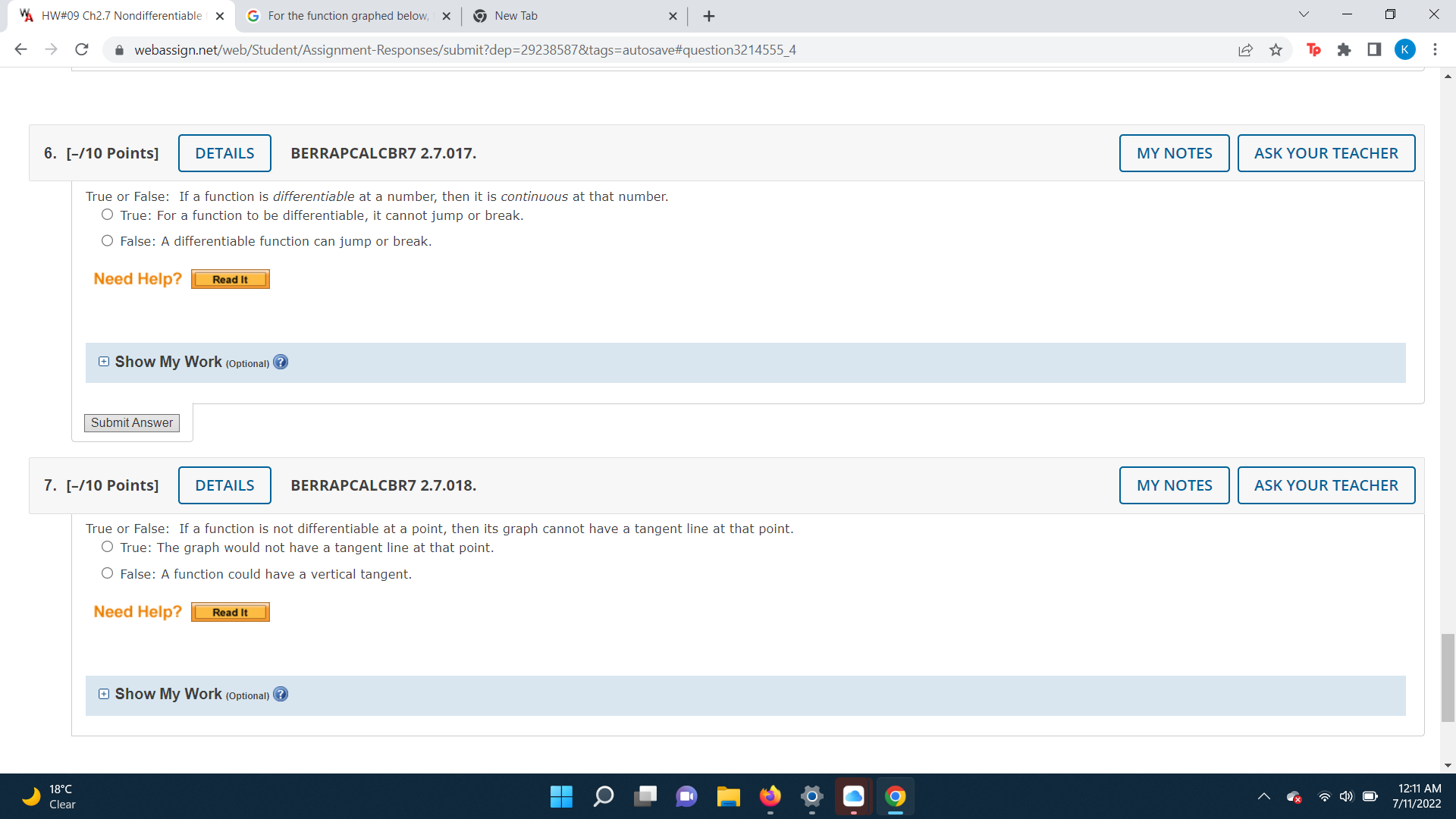Screen dimensions: 1456x819
Task: Expand Show My Work for question 7
Action: point(104,694)
